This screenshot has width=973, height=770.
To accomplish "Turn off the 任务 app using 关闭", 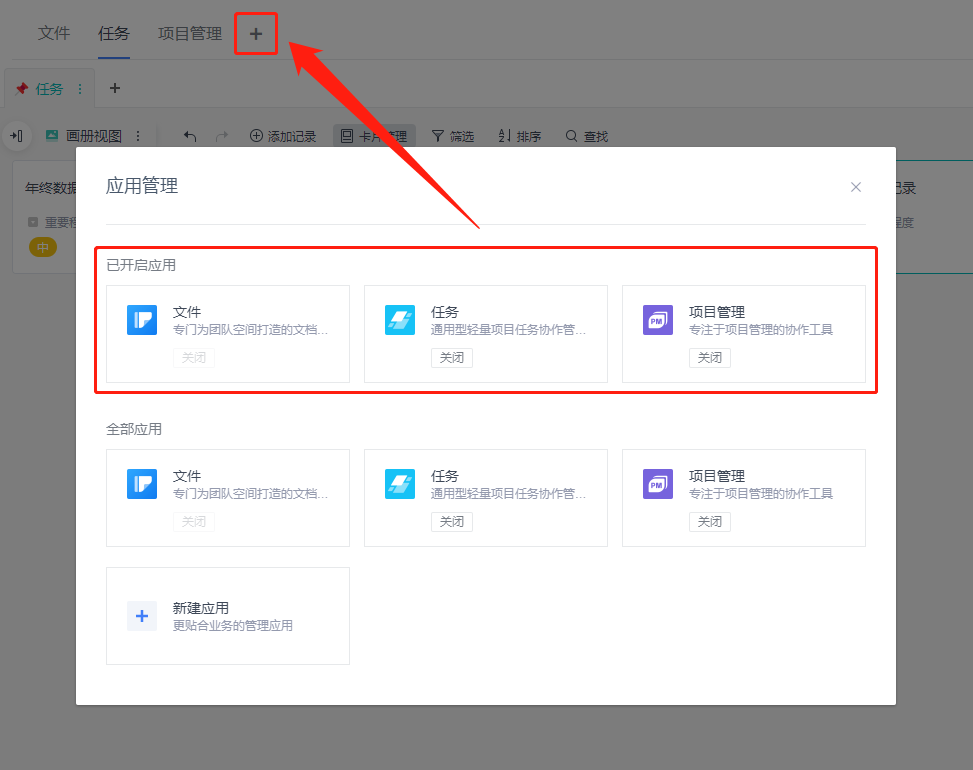I will coord(451,357).
